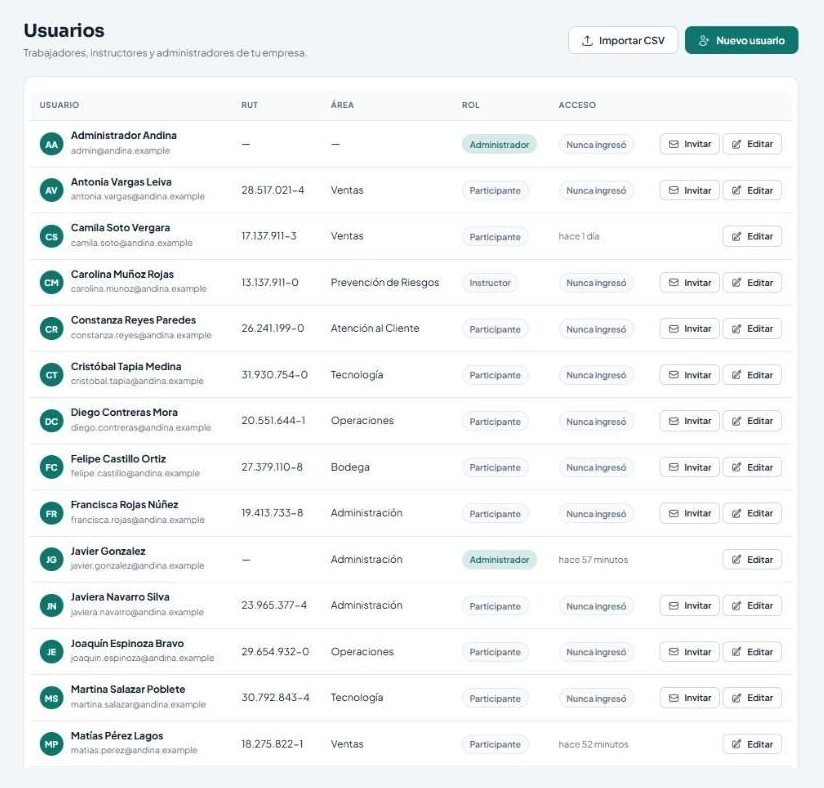Click Prevención de Riesgos area cell
The width and height of the screenshot is (824, 788).
coord(385,283)
